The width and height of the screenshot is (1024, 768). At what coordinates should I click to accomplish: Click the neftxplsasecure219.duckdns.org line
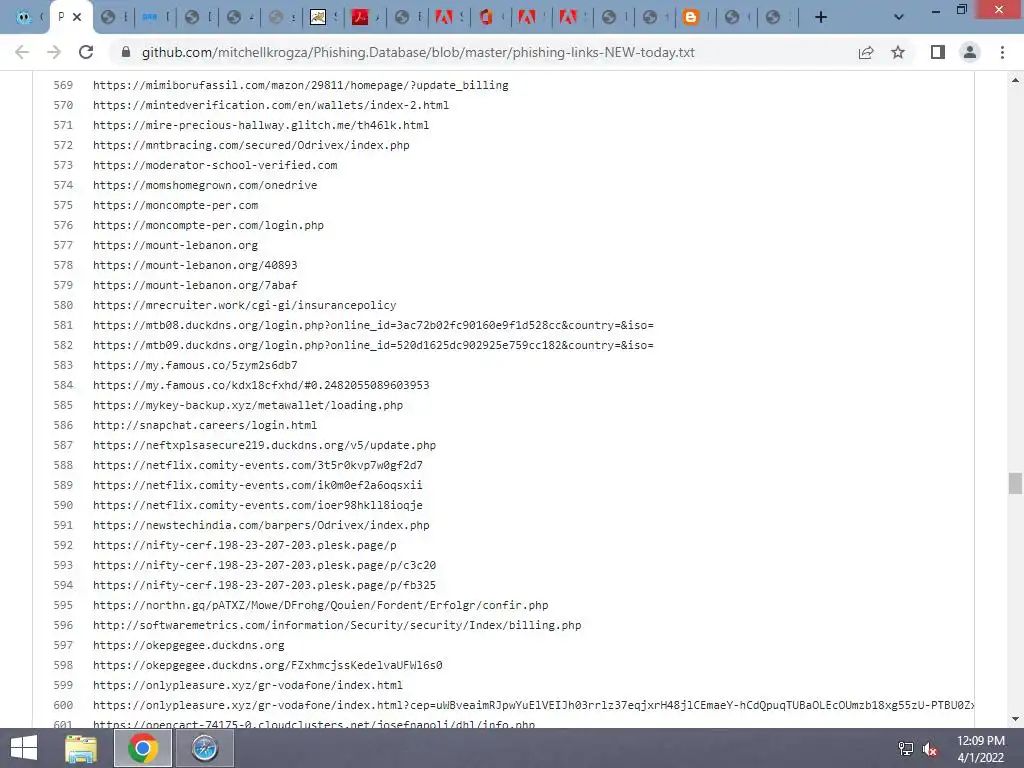(x=264, y=445)
